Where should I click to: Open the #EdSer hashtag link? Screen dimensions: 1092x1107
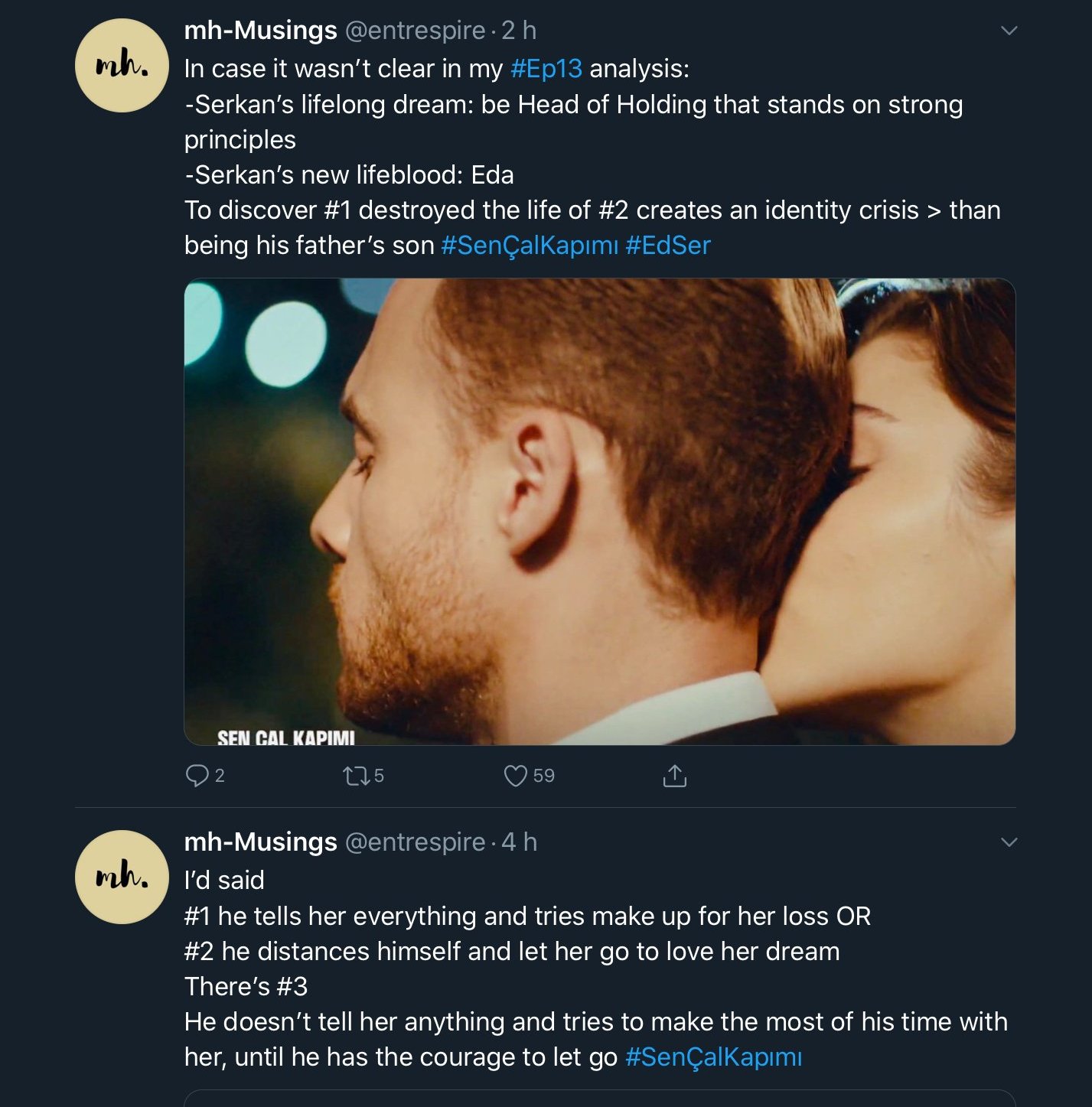click(x=668, y=246)
